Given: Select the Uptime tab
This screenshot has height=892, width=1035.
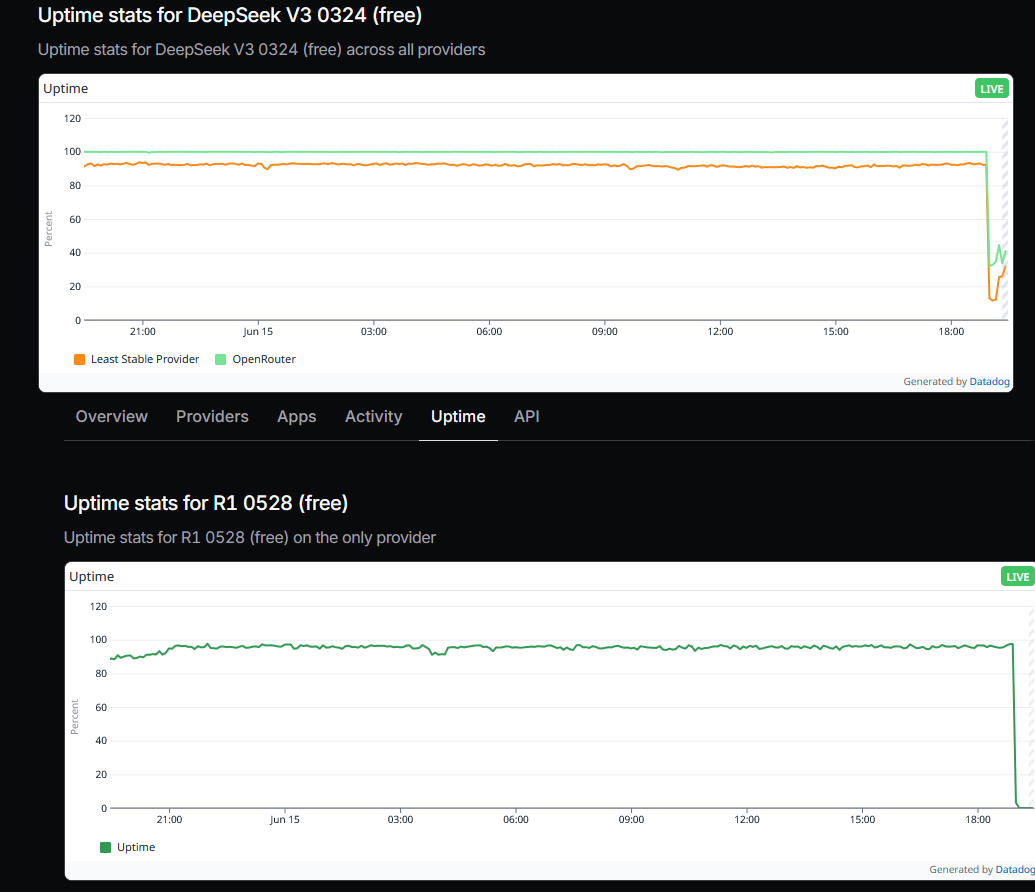Looking at the screenshot, I should [458, 417].
